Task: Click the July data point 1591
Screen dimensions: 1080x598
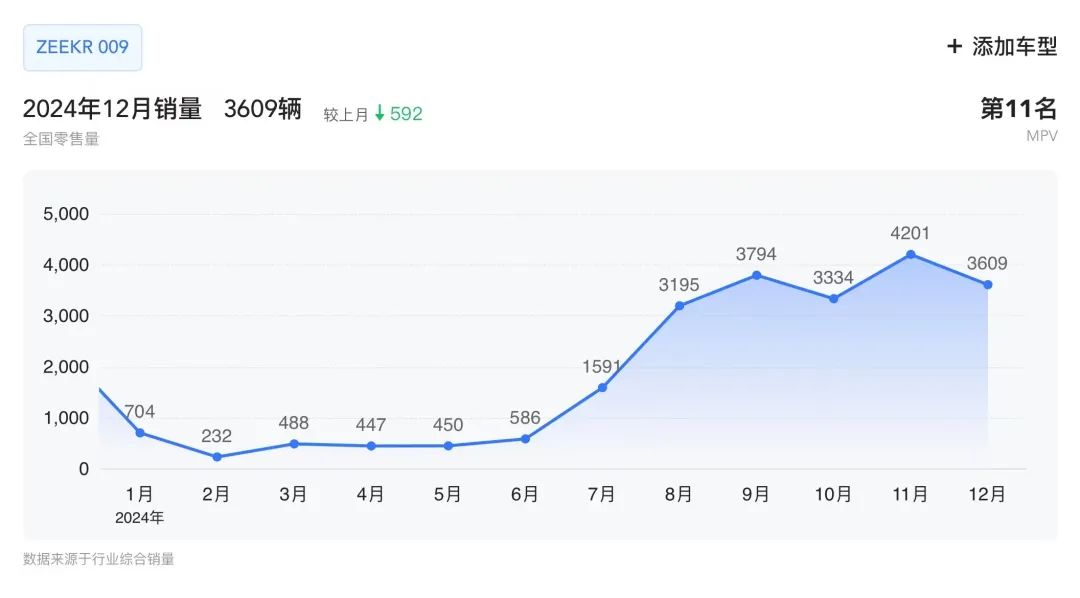Action: [x=602, y=387]
